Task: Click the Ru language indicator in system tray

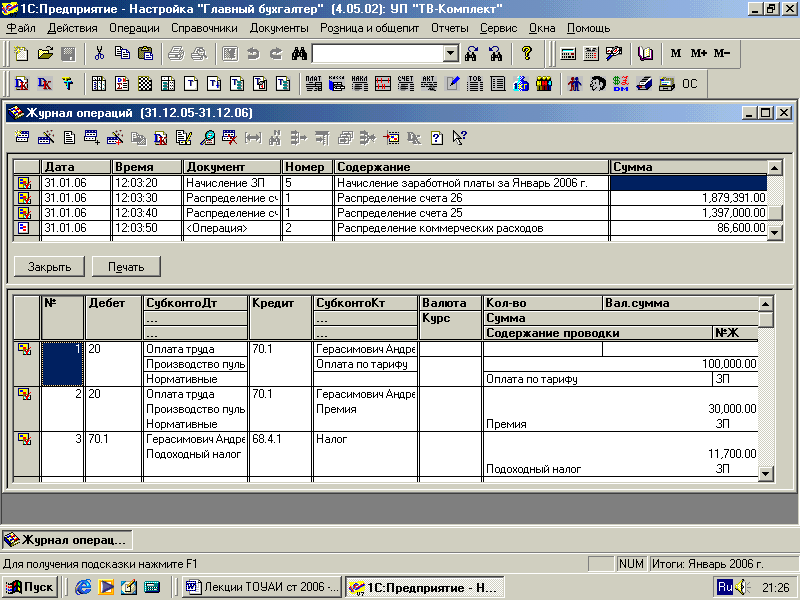Action: pos(724,587)
